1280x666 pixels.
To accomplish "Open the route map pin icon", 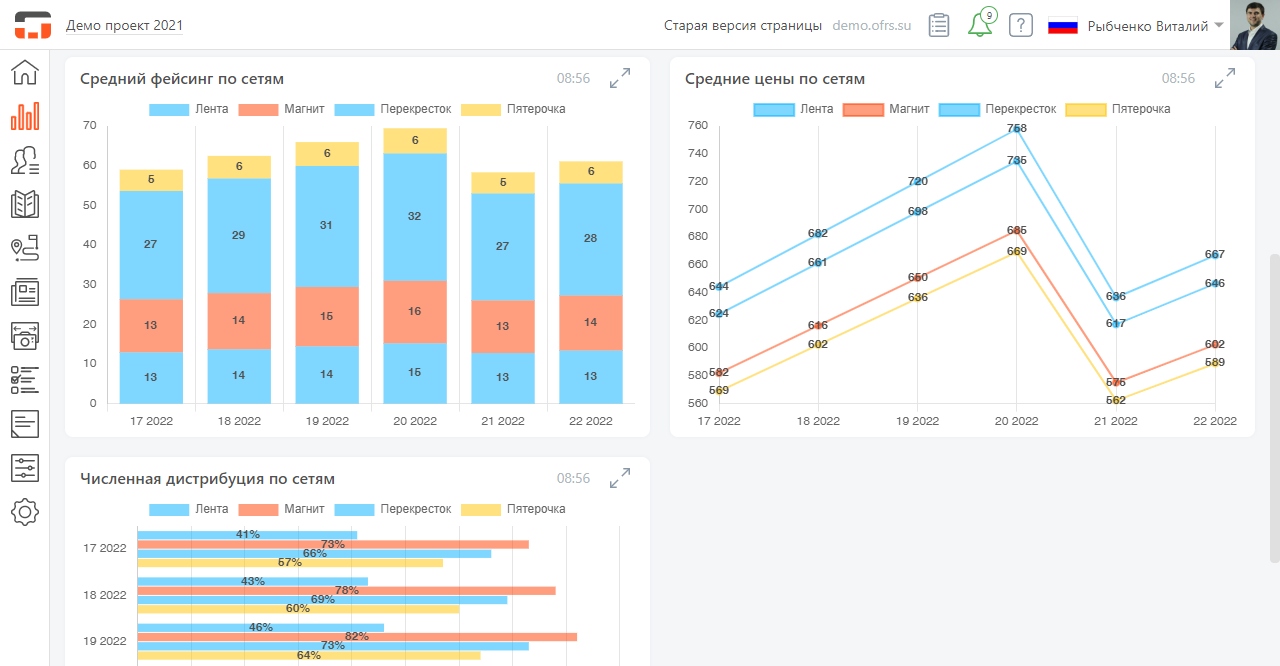I will click(24, 248).
